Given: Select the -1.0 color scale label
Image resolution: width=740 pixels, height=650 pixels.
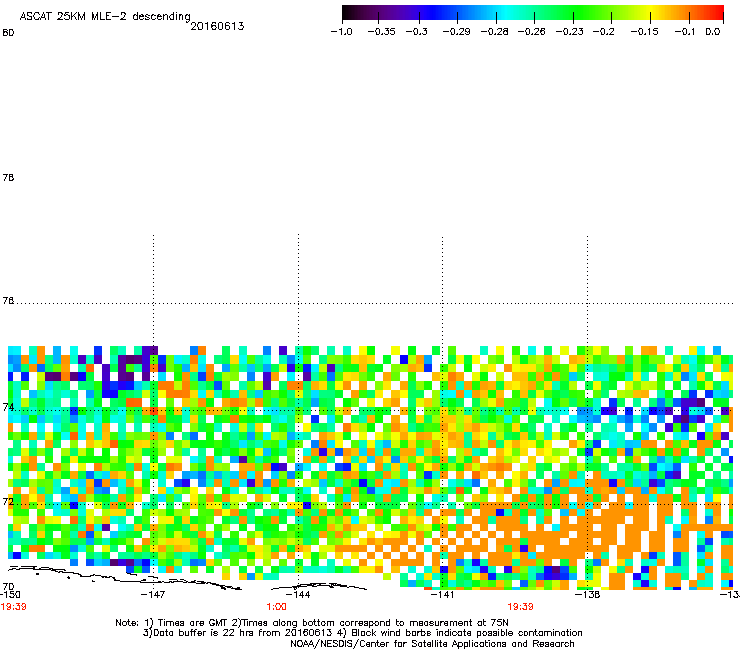Looking at the screenshot, I should 341,32.
